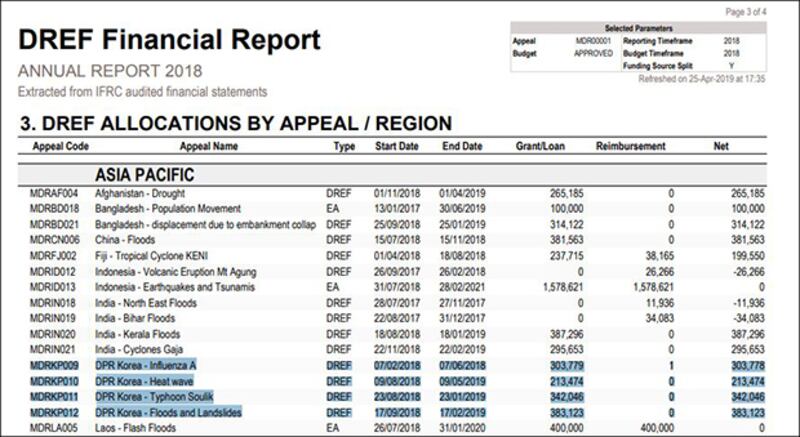
Task: Click 'Fiji - Tropical Cyclone KENI' appeal name
Action: pyautogui.click(x=152, y=256)
